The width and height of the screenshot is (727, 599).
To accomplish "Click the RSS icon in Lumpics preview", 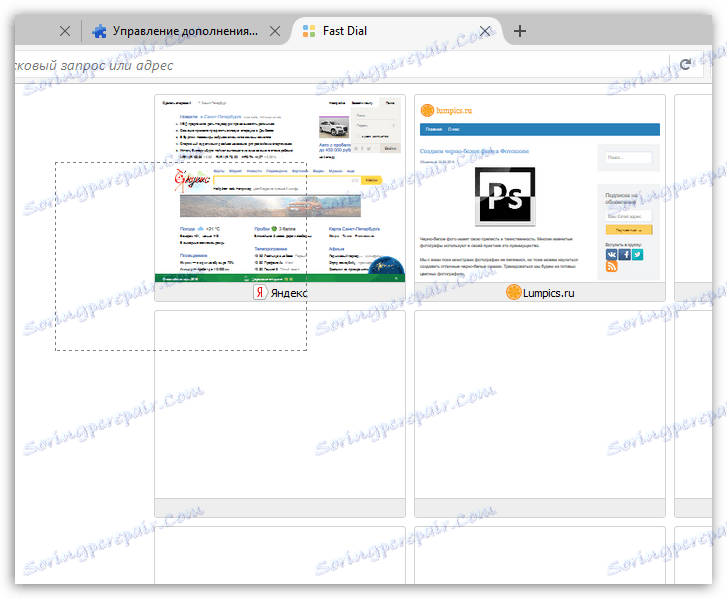I will click(x=611, y=266).
